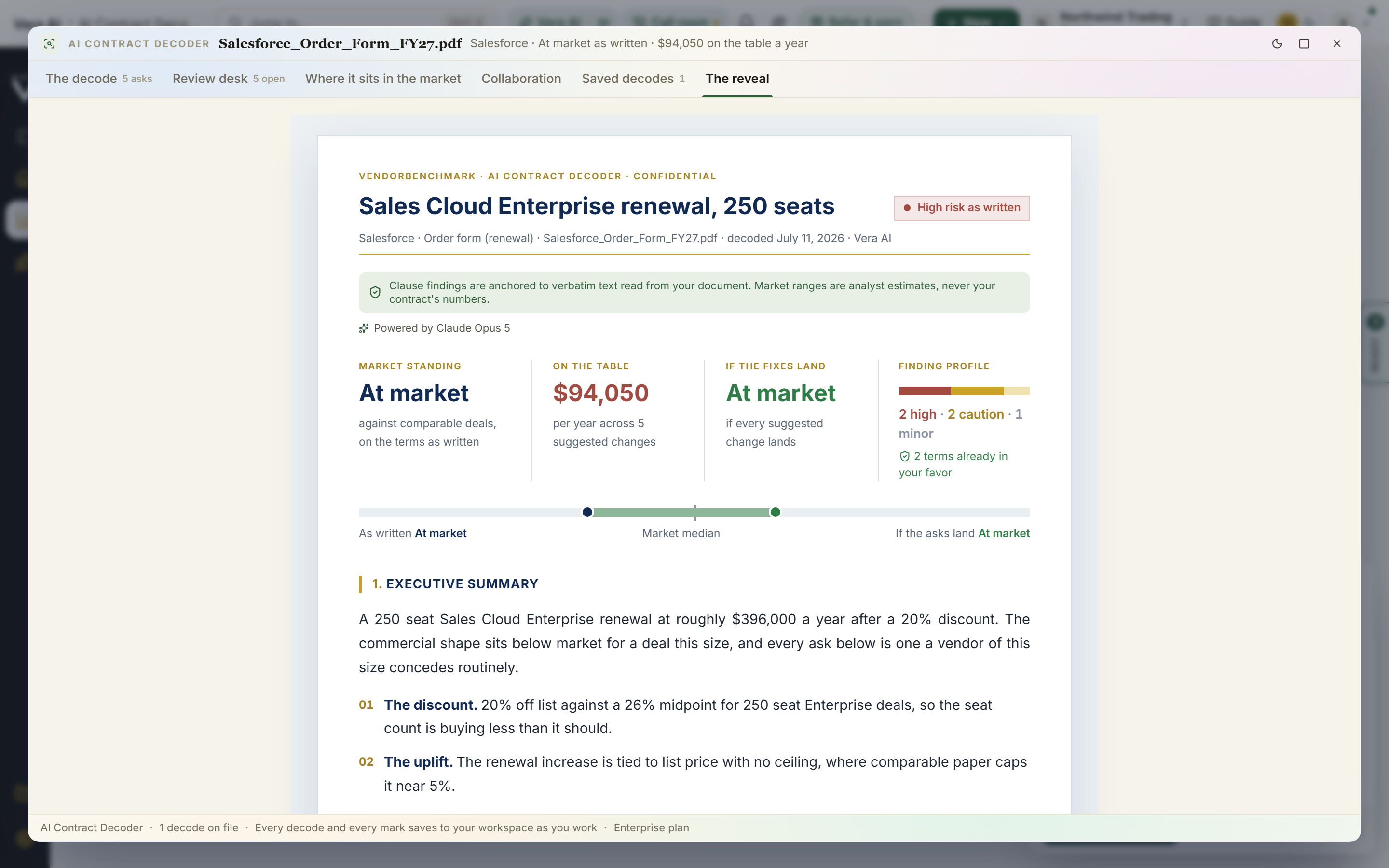Click the '1. EXECUTIVE SUMMARY' heading

[455, 584]
